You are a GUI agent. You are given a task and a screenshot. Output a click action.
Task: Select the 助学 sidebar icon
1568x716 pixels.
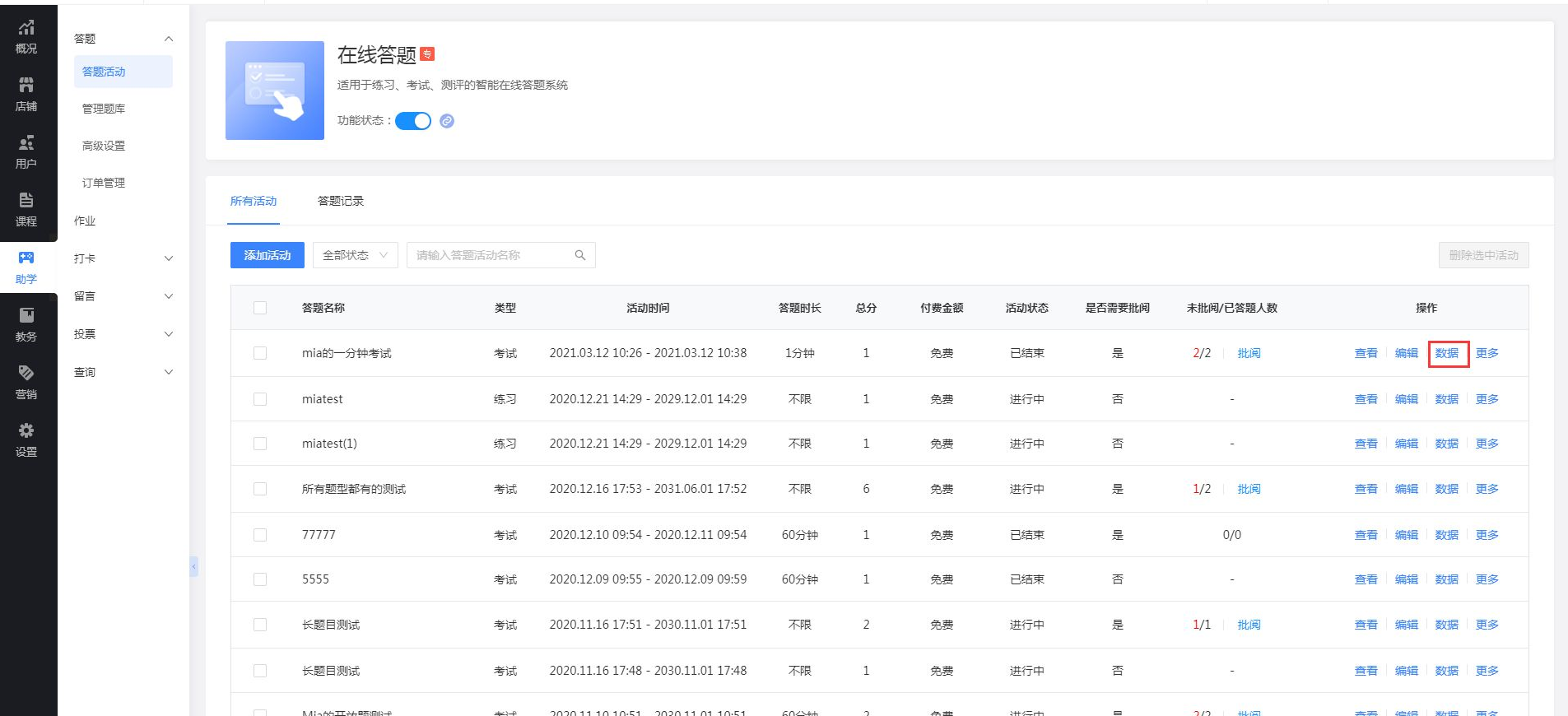[26, 267]
